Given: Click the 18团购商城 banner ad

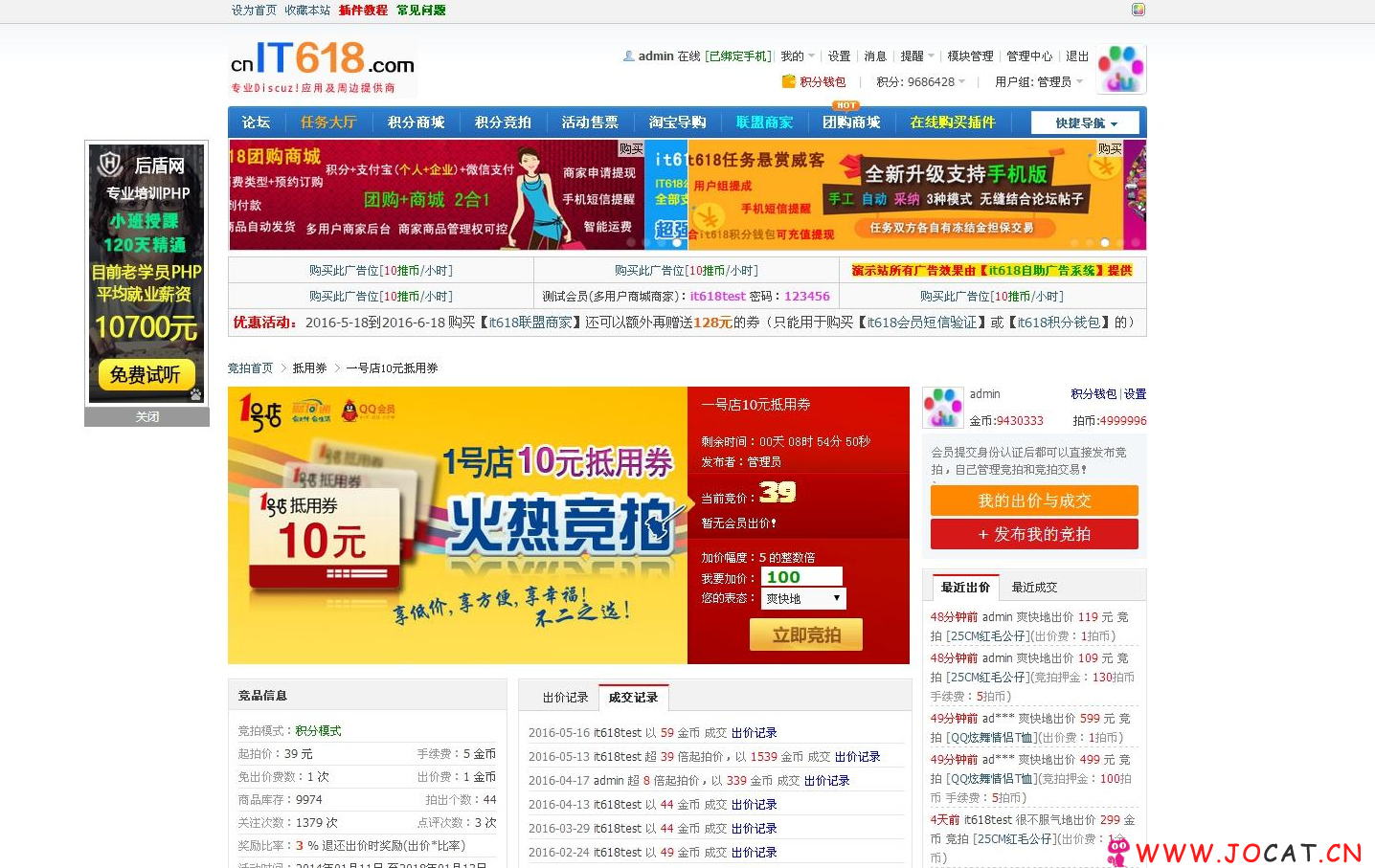Looking at the screenshot, I should pos(436,195).
